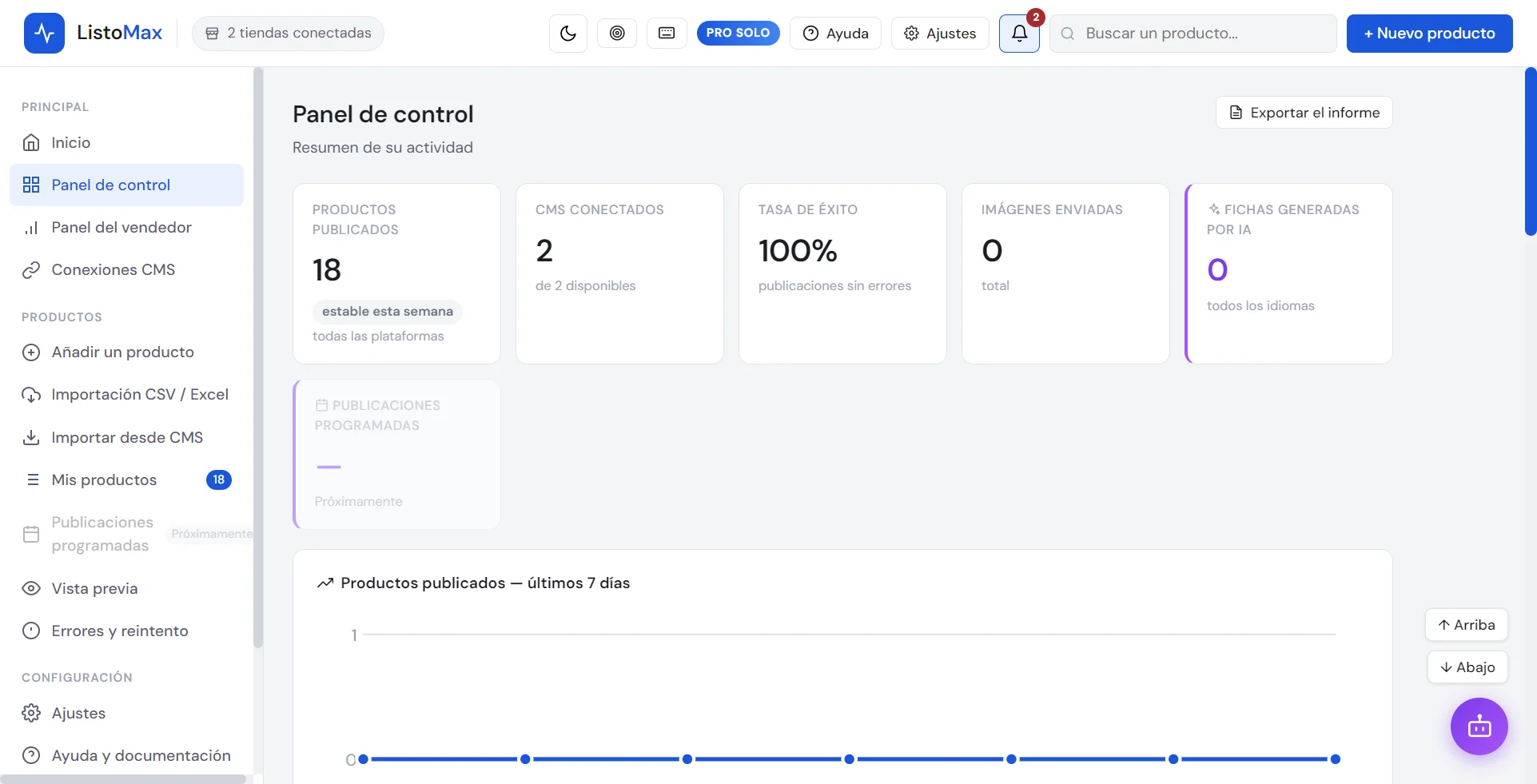This screenshot has height=784, width=1537.
Task: Go to Inicio in sidebar
Action: pos(126,142)
